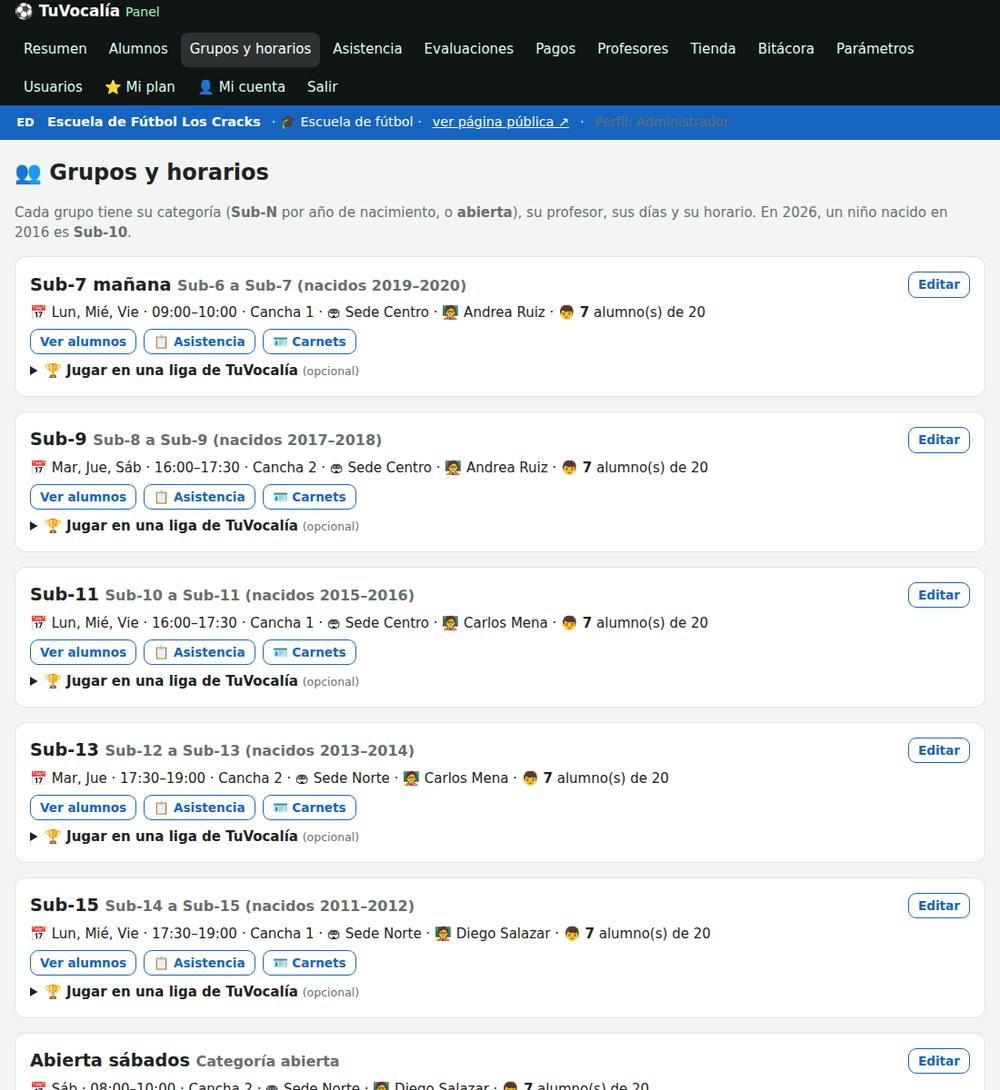Open Carnets for the Sub-15 group

point(309,963)
